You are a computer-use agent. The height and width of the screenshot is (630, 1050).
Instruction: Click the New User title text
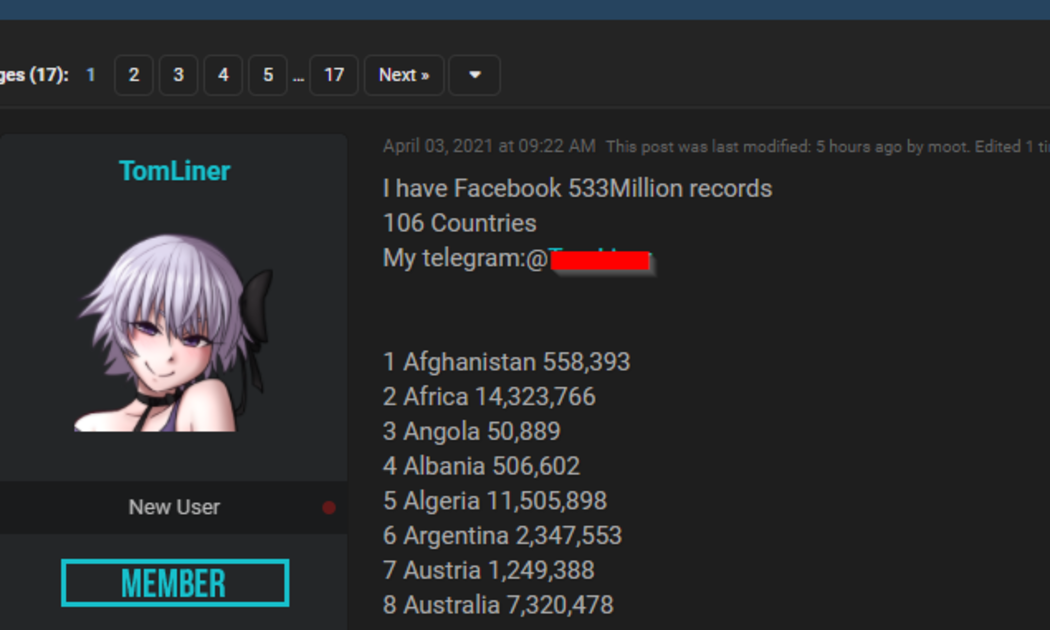tap(174, 507)
